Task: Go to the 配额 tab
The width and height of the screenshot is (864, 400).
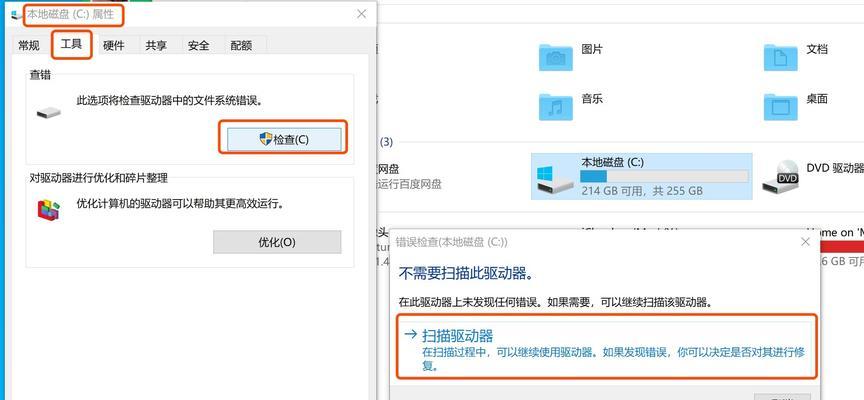Action: click(x=241, y=46)
